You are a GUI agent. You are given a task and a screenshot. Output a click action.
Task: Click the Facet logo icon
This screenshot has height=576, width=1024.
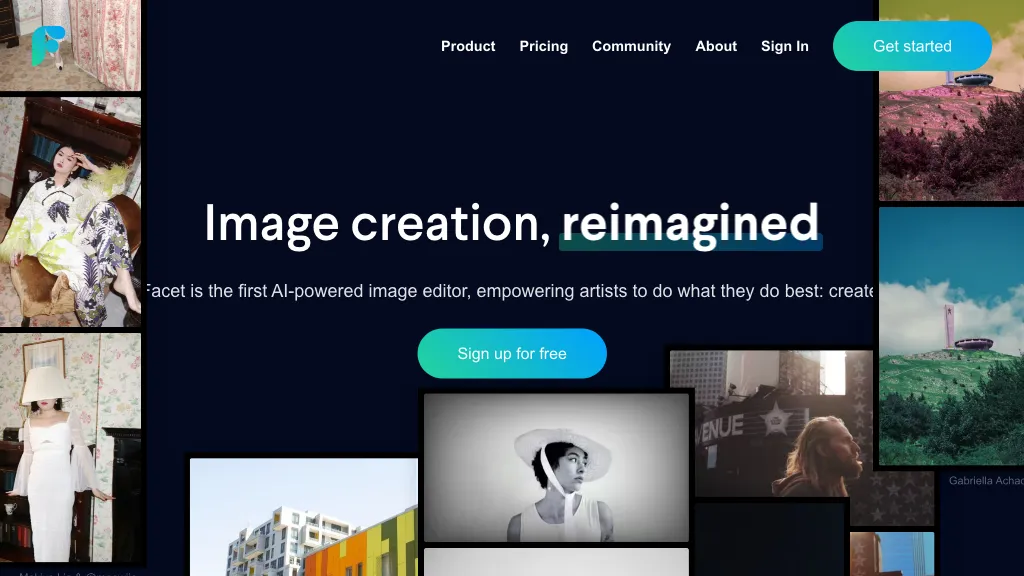[x=48, y=46]
